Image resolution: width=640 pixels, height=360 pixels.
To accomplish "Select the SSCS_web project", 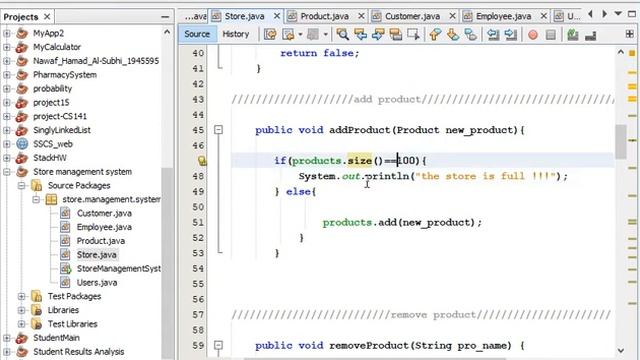I will pos(53,144).
